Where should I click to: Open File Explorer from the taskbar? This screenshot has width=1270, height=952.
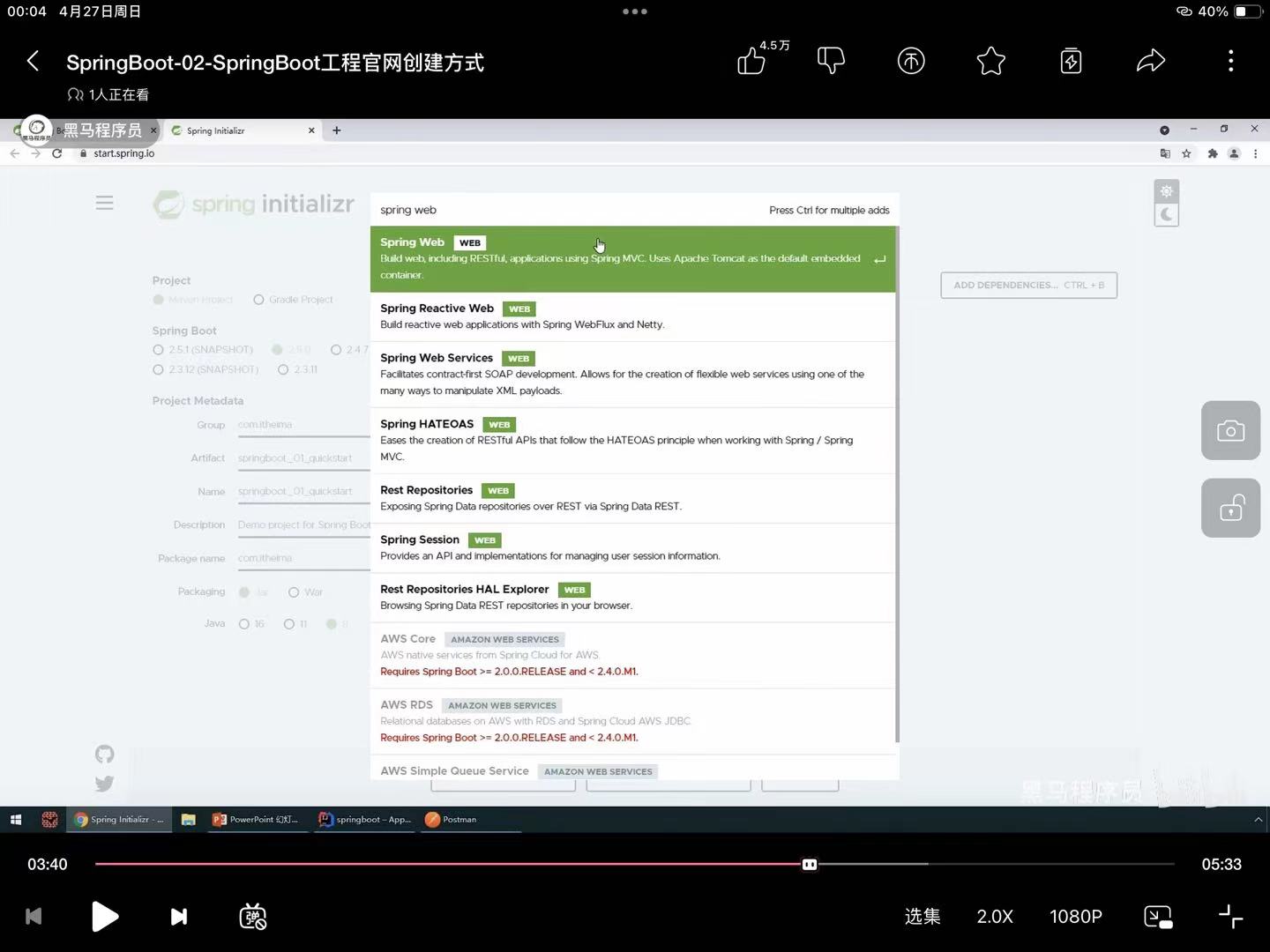click(188, 820)
